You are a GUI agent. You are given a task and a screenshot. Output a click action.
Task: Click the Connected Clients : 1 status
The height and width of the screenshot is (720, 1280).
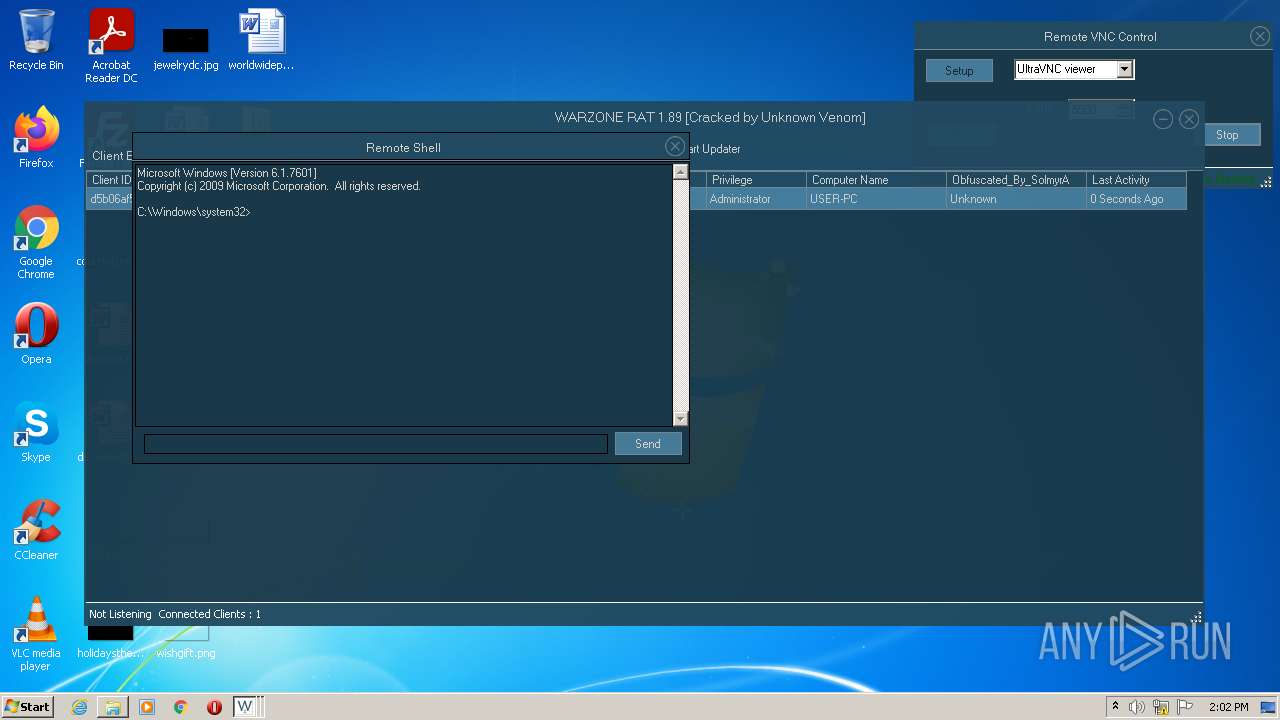pos(209,614)
